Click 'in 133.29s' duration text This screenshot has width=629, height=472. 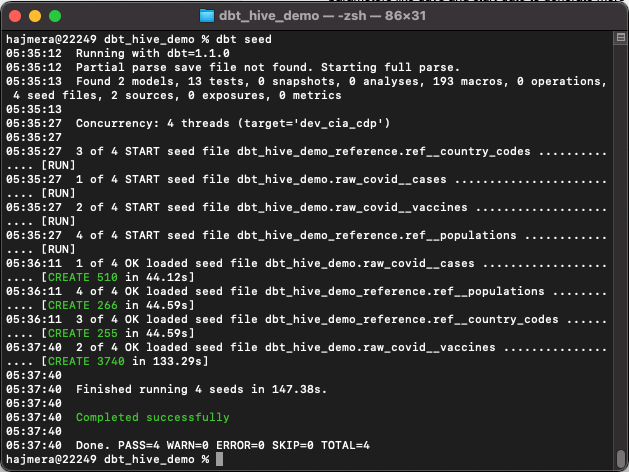point(166,362)
